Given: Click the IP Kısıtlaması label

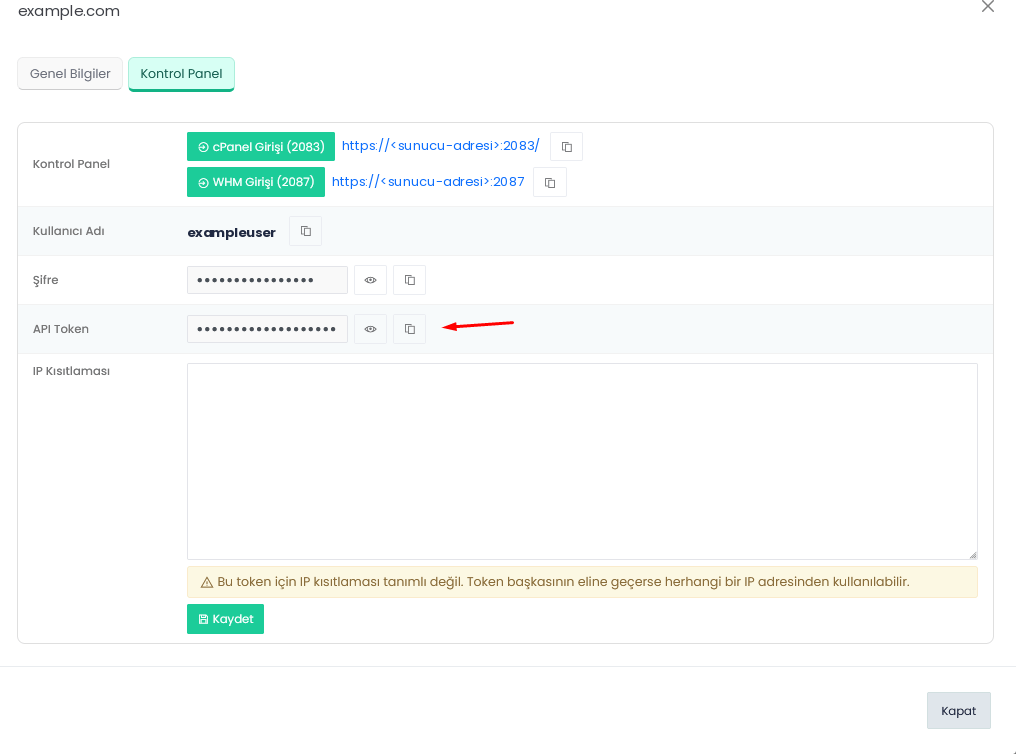Looking at the screenshot, I should [x=71, y=371].
